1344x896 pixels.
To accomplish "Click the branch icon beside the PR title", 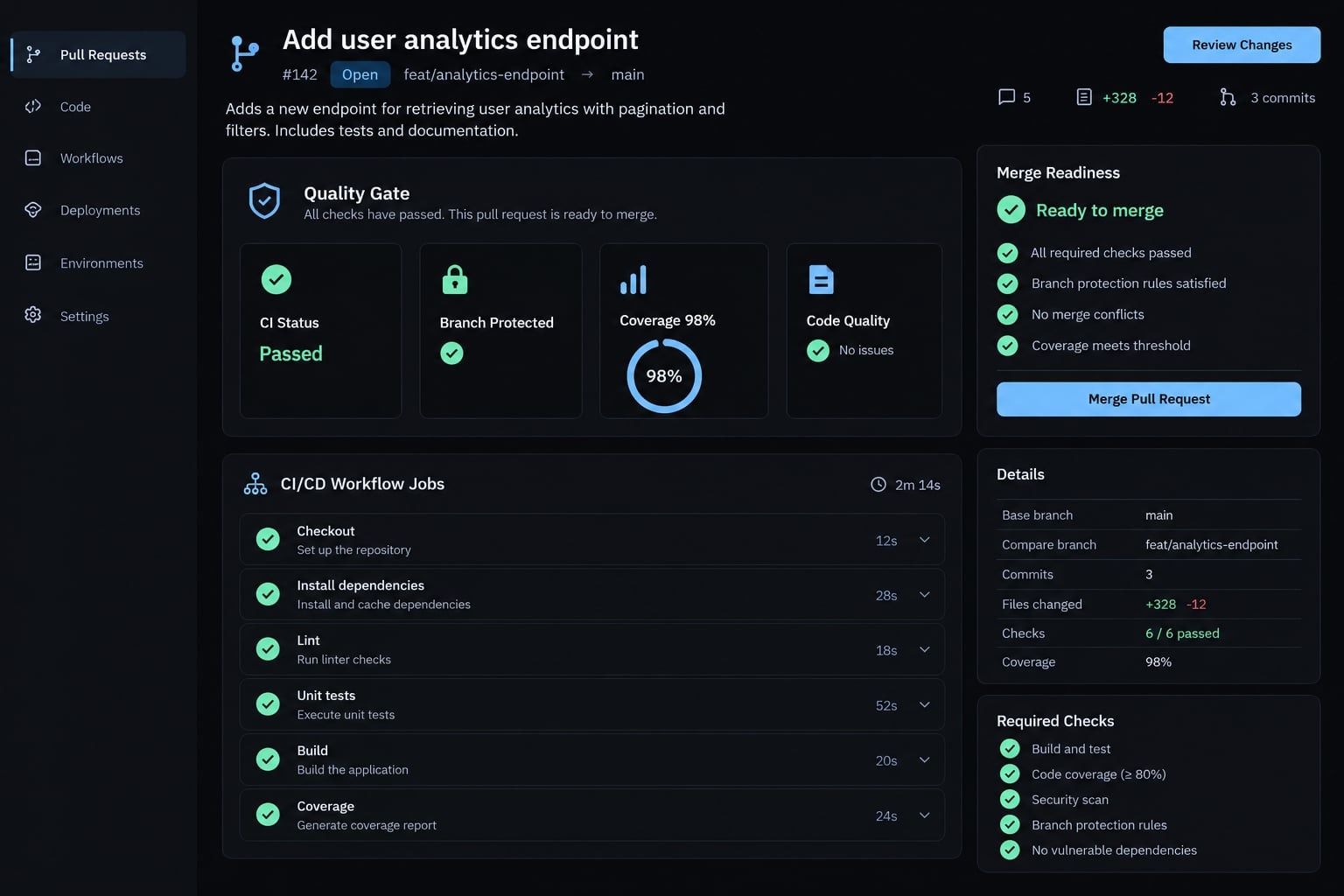I will (244, 53).
